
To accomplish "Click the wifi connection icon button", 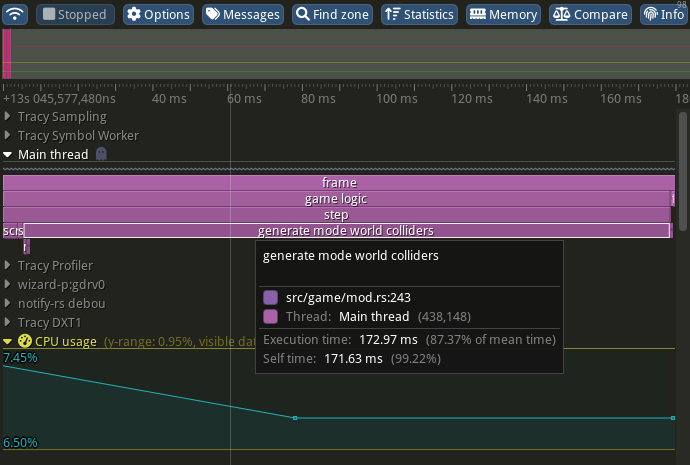I will (x=15, y=14).
